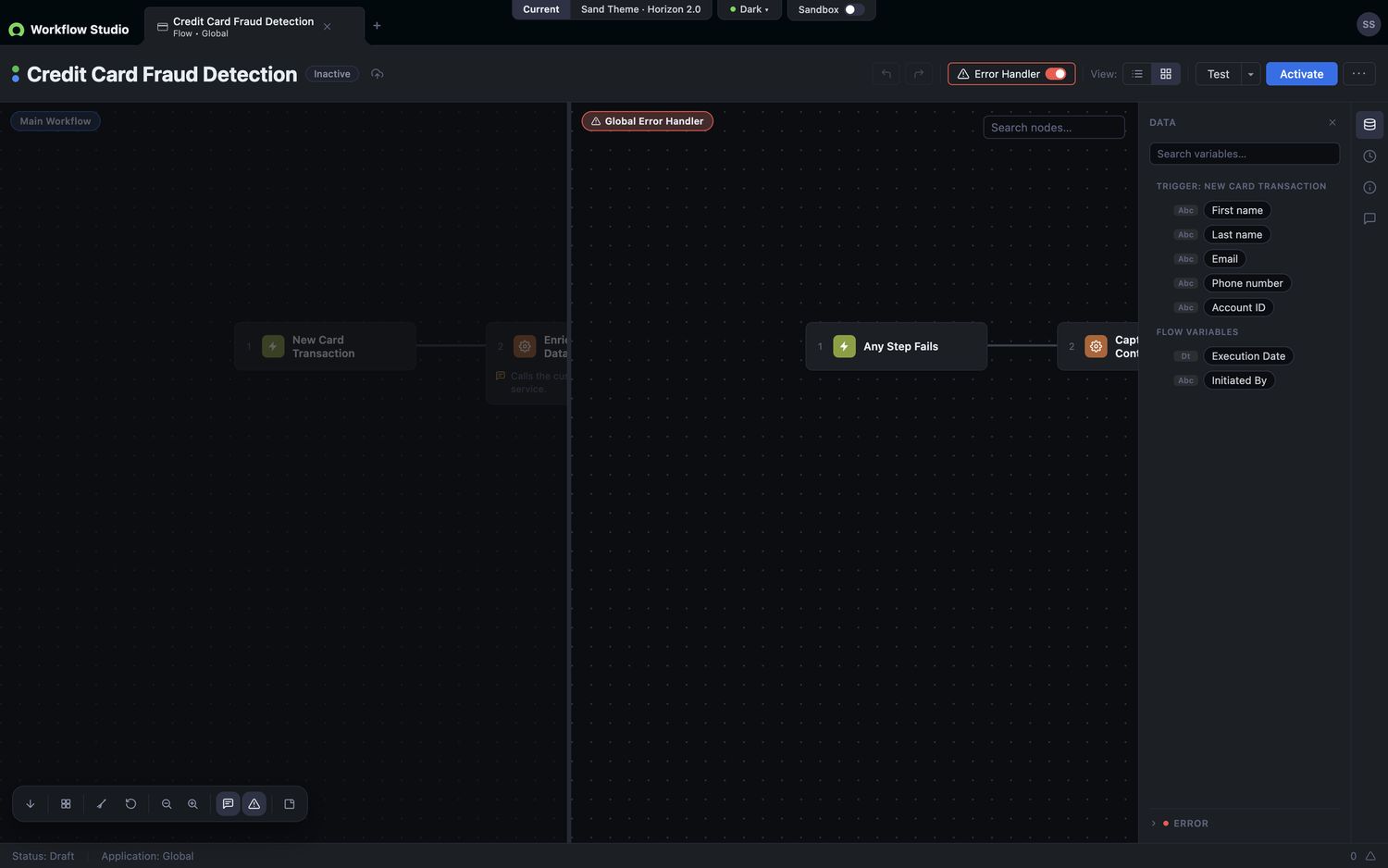This screenshot has width=1388, height=868.
Task: Open the Test button dropdown arrow
Action: click(1250, 74)
